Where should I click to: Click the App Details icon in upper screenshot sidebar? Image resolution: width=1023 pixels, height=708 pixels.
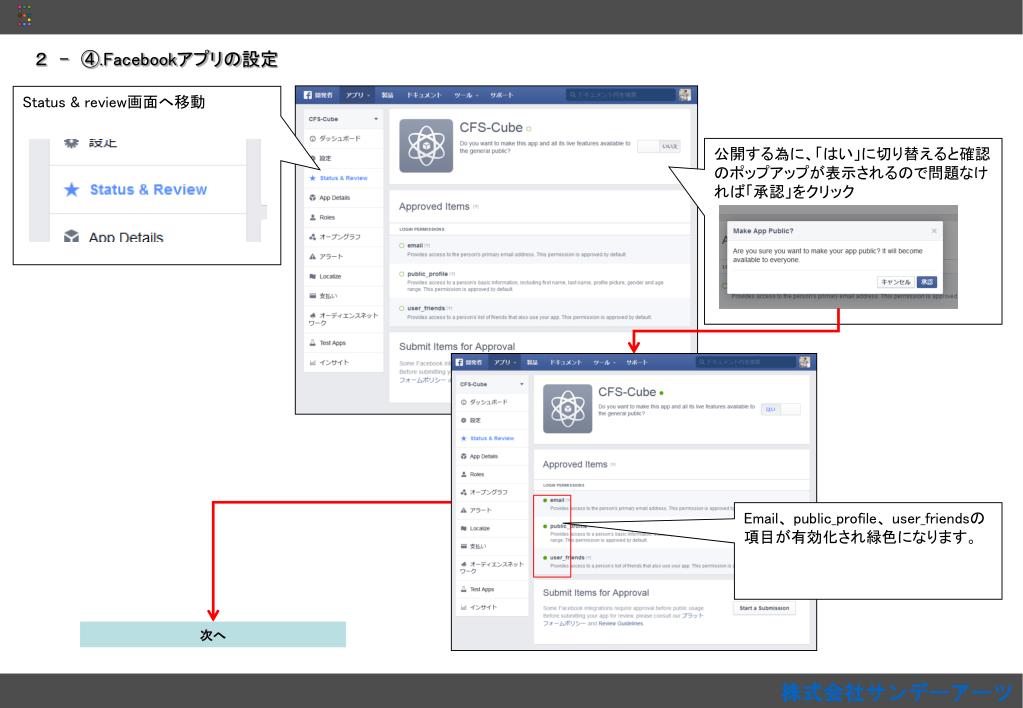pyautogui.click(x=313, y=197)
